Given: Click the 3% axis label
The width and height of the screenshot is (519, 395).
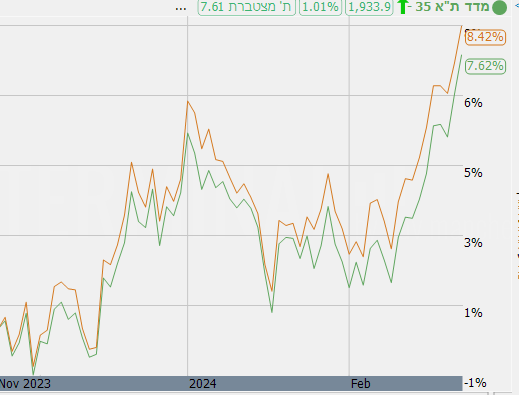Looking at the screenshot, I should pos(473,243).
